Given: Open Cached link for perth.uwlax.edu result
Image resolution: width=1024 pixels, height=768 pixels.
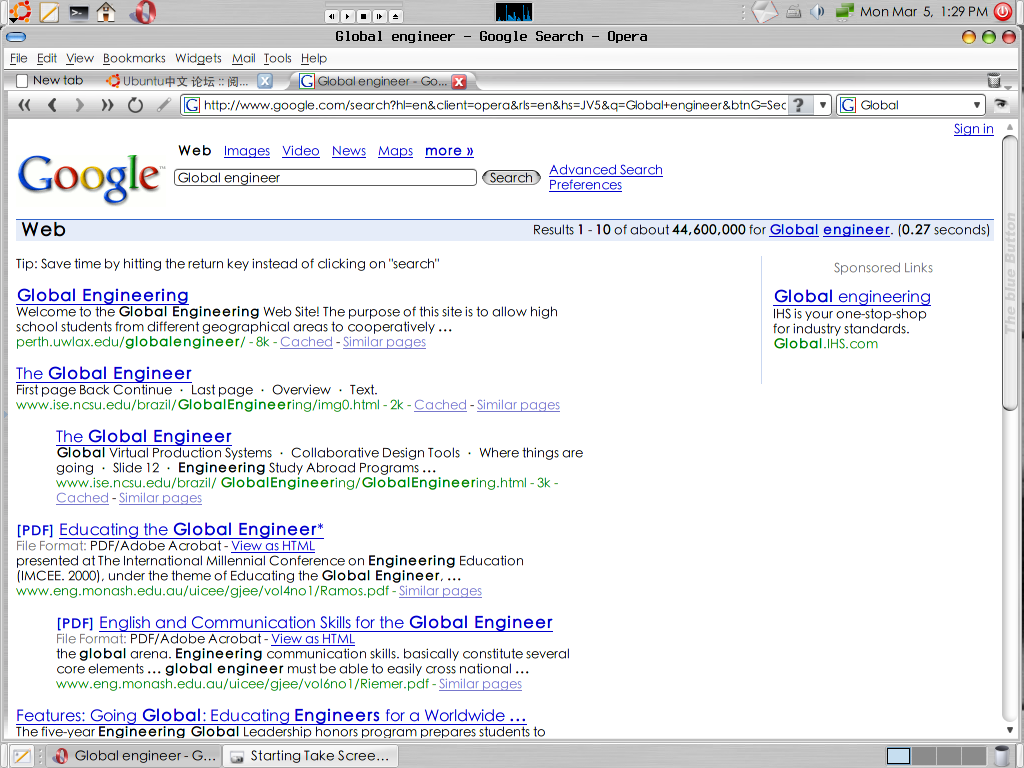Looking at the screenshot, I should 306,342.
